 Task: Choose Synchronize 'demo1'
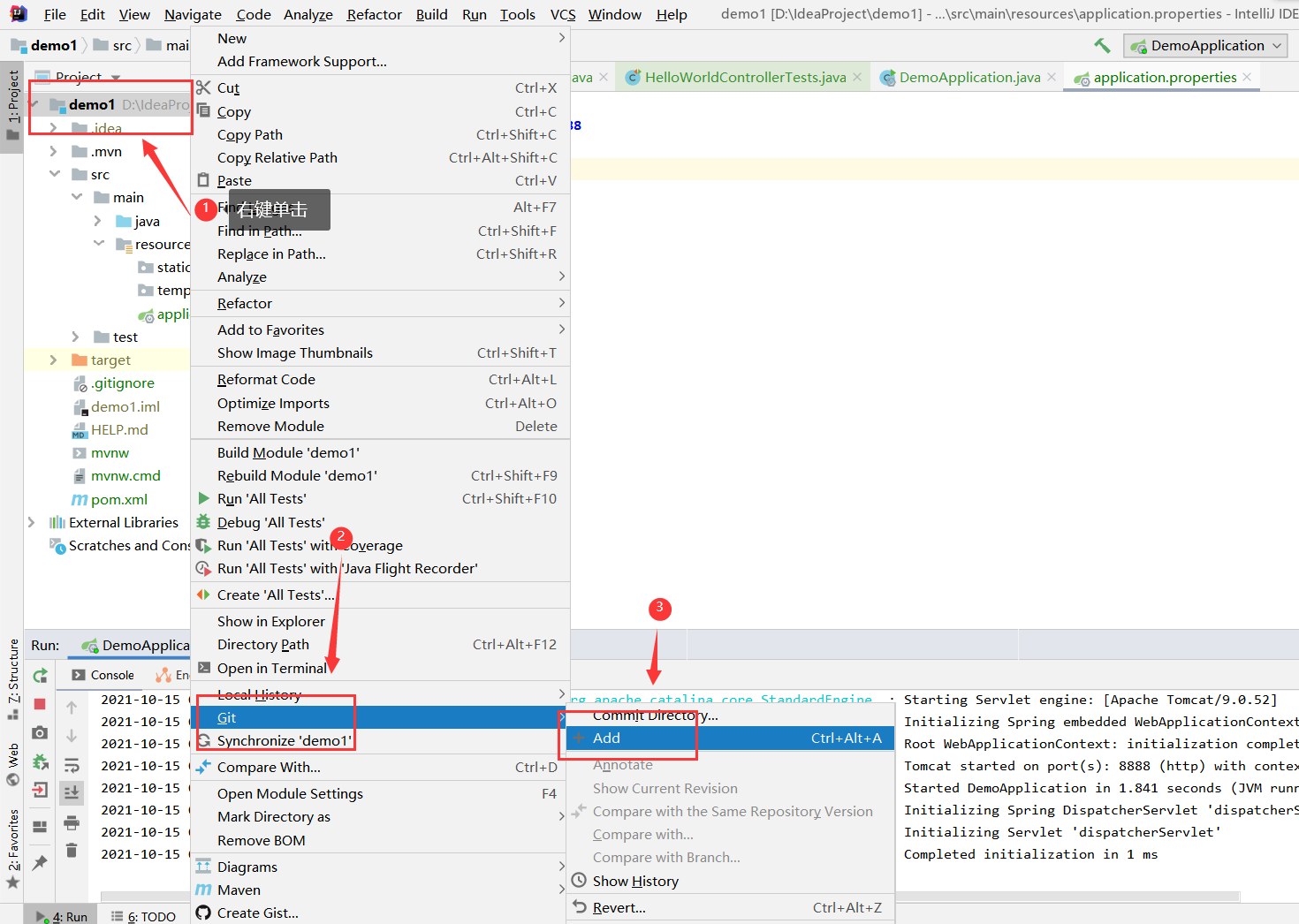click(380, 740)
